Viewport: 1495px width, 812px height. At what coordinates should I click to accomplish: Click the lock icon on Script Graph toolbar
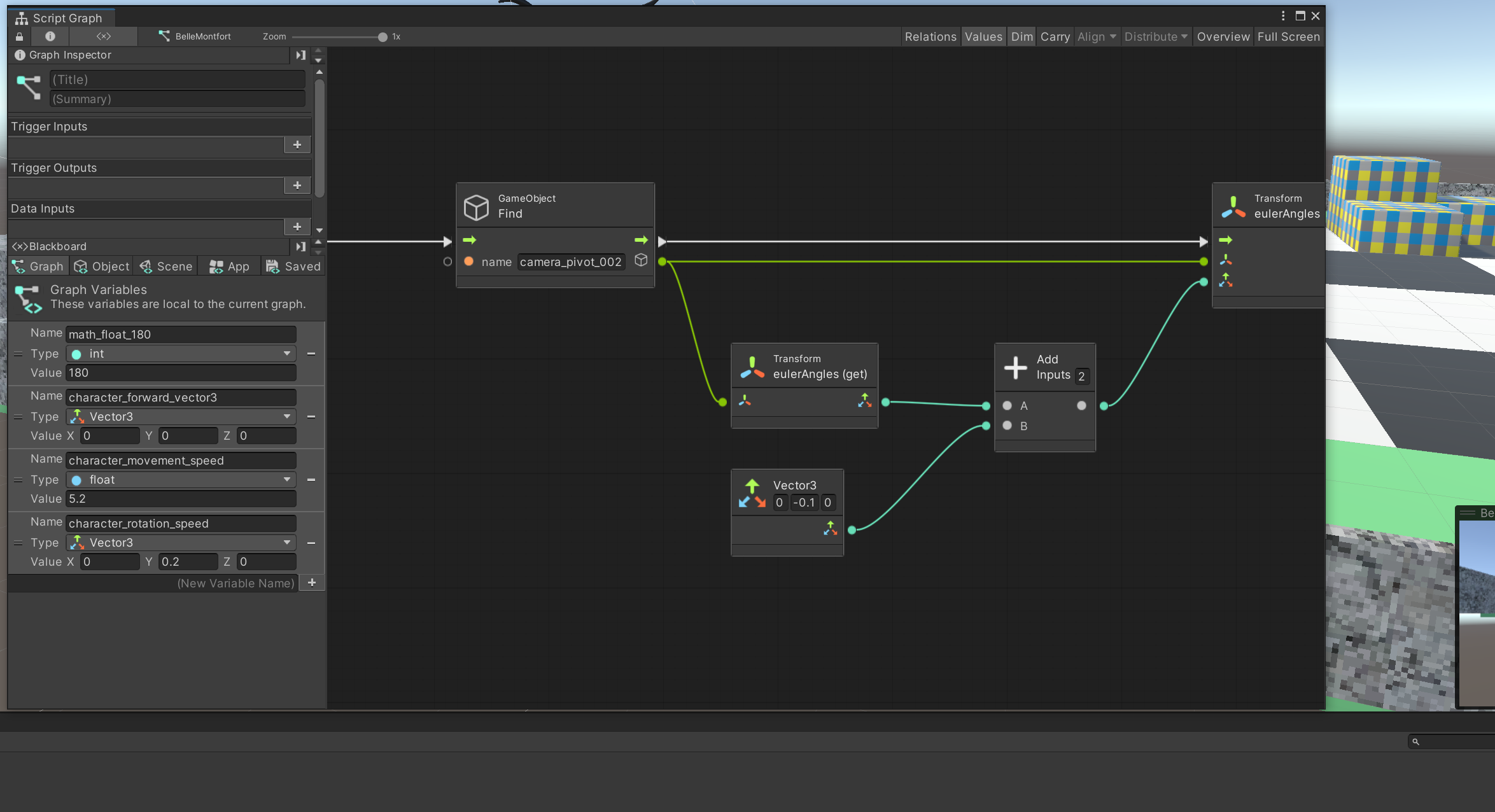pos(19,36)
